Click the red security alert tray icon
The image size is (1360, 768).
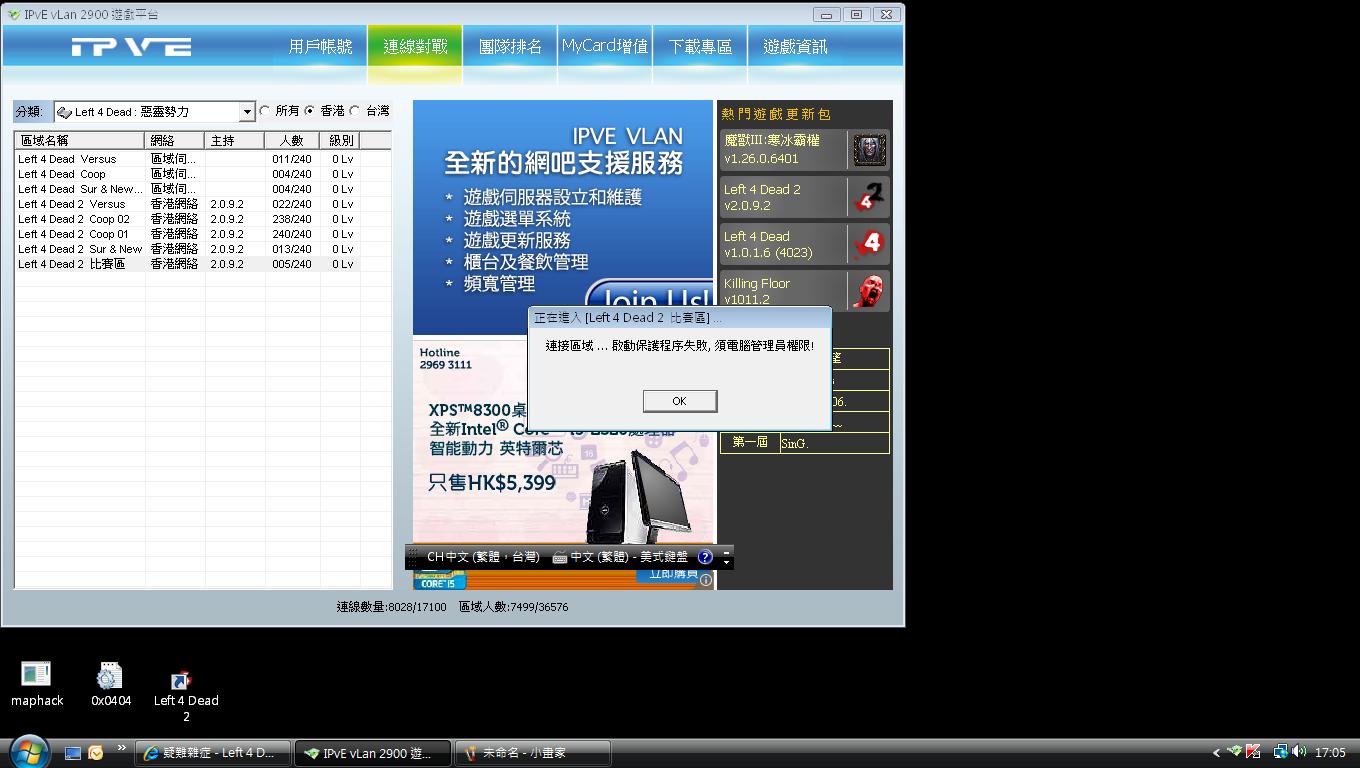click(1254, 752)
